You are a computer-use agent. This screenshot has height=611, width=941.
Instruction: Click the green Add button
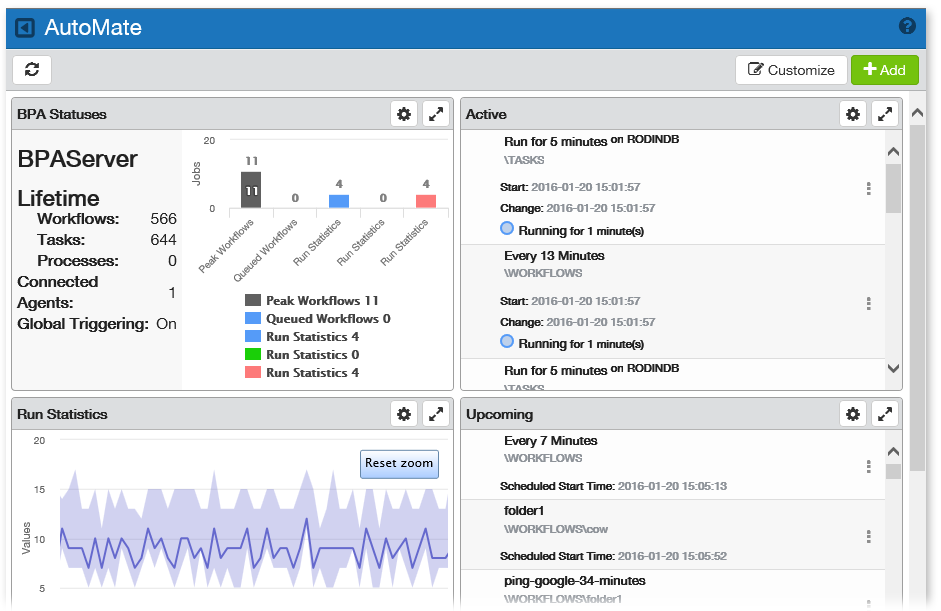(884, 70)
